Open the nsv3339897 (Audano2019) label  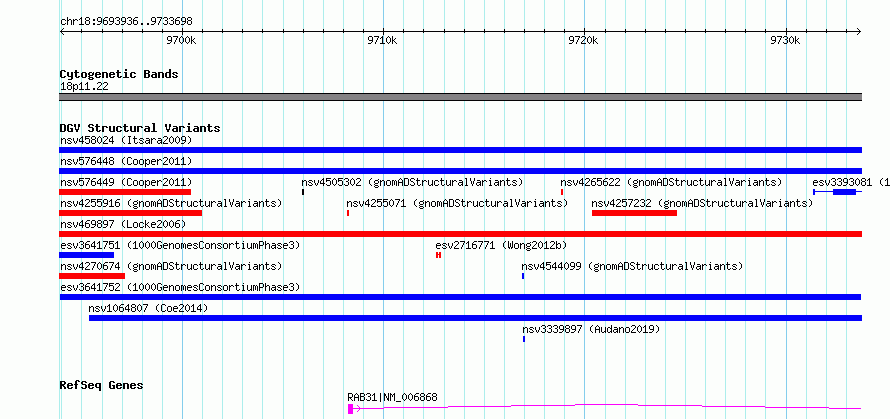591,329
